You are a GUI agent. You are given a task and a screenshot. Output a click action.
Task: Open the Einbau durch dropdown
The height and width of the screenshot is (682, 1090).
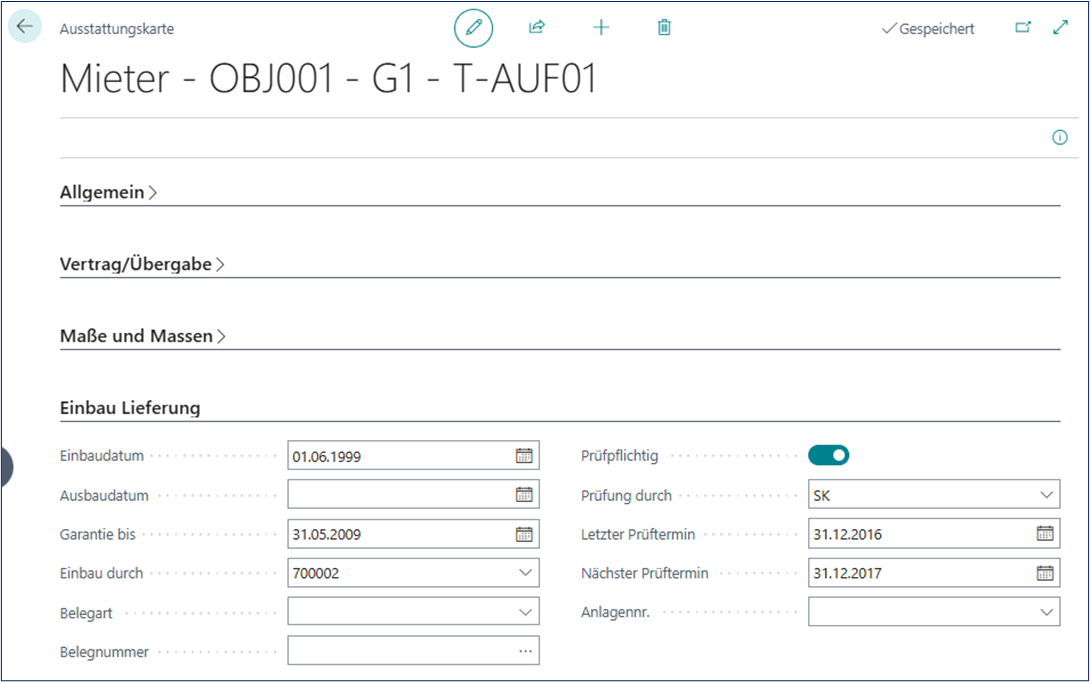pos(525,573)
